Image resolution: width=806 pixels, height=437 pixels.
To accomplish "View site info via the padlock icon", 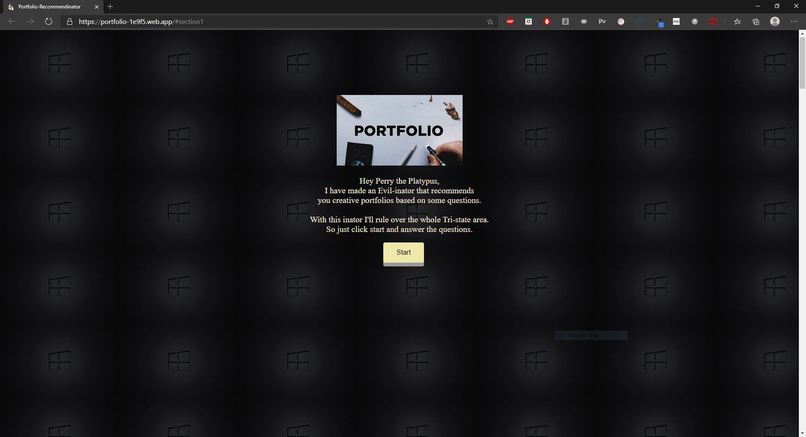I will (x=69, y=22).
